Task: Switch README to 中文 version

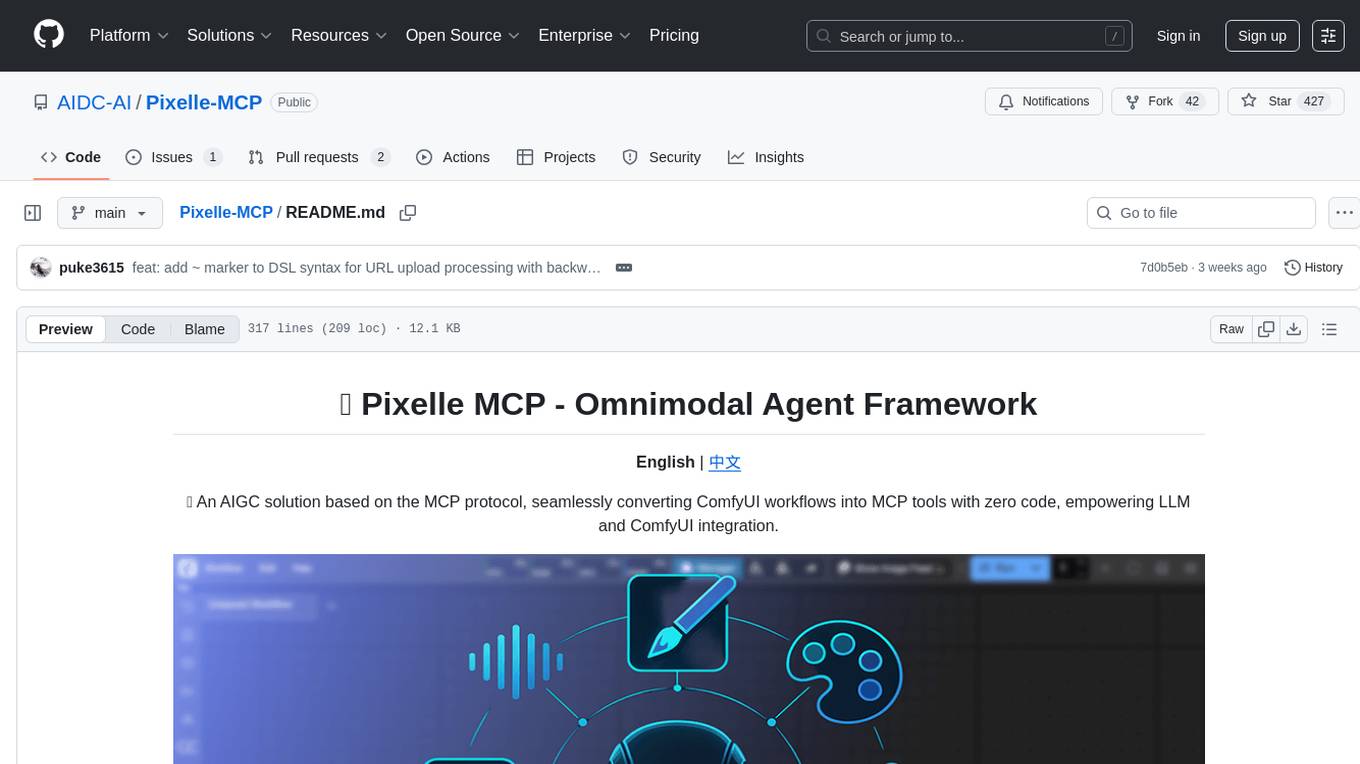Action: (x=725, y=462)
